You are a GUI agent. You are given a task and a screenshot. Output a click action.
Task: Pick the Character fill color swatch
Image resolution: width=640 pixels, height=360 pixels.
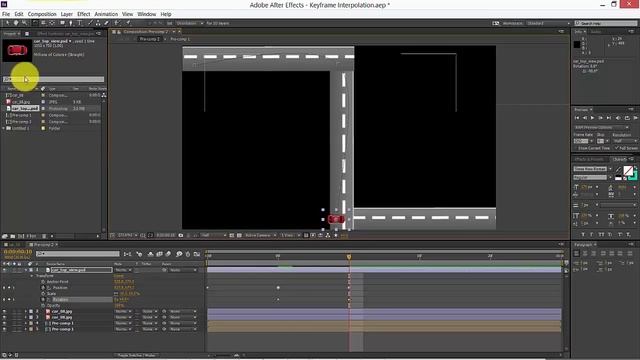[628, 171]
